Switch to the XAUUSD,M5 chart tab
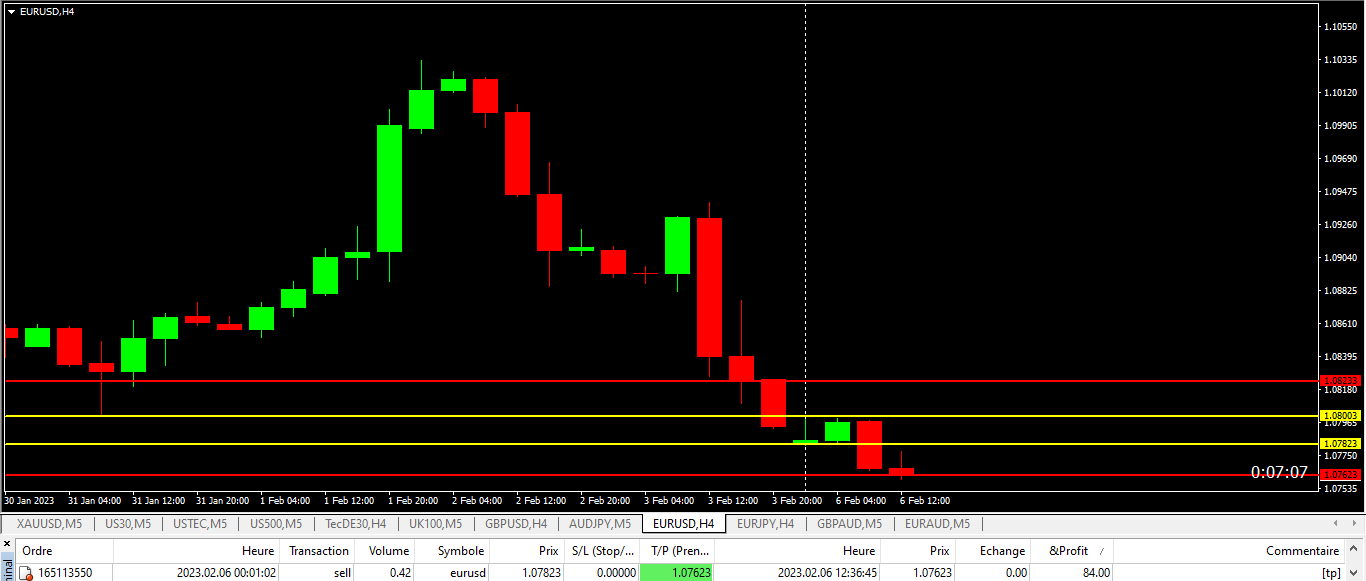Viewport: 1366px width, 581px height. click(49, 523)
